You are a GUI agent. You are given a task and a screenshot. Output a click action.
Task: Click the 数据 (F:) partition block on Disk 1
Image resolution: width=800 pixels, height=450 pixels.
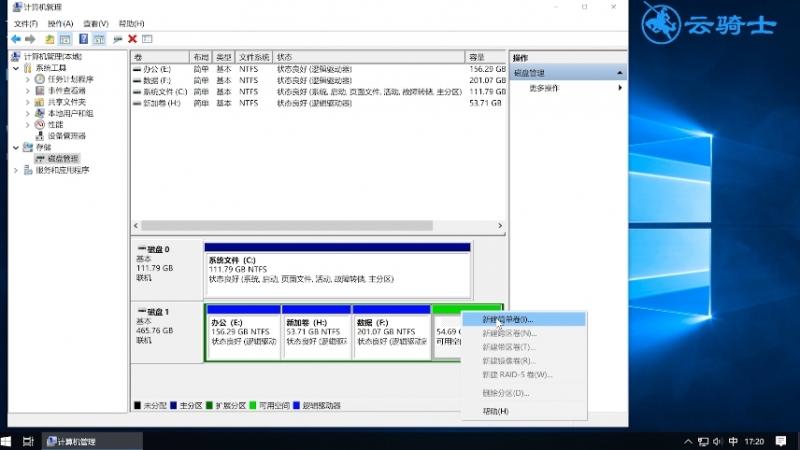[x=391, y=333]
